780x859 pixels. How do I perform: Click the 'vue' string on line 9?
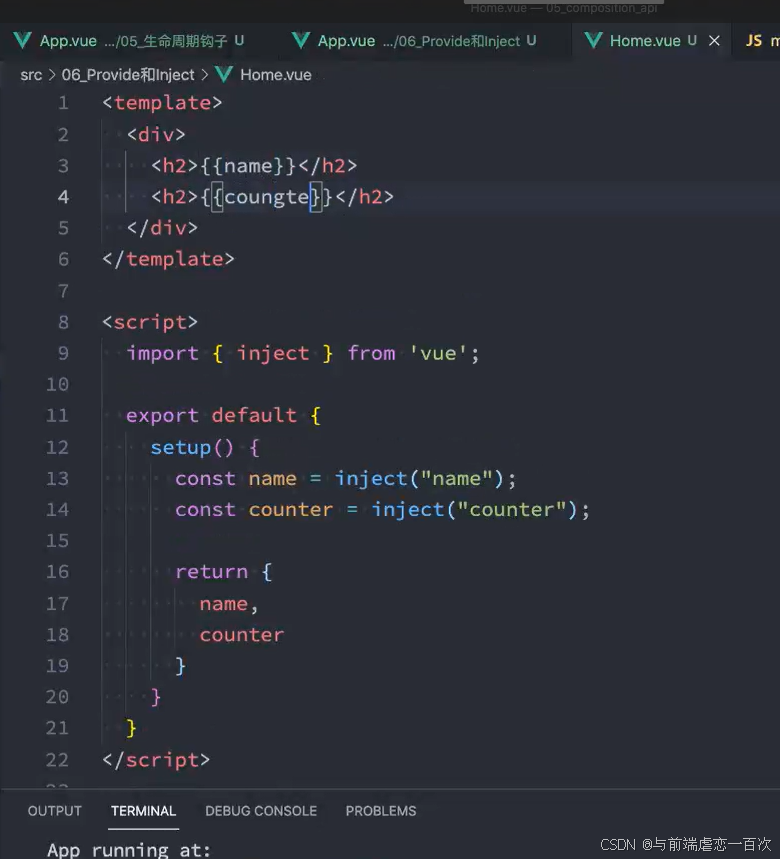438,353
